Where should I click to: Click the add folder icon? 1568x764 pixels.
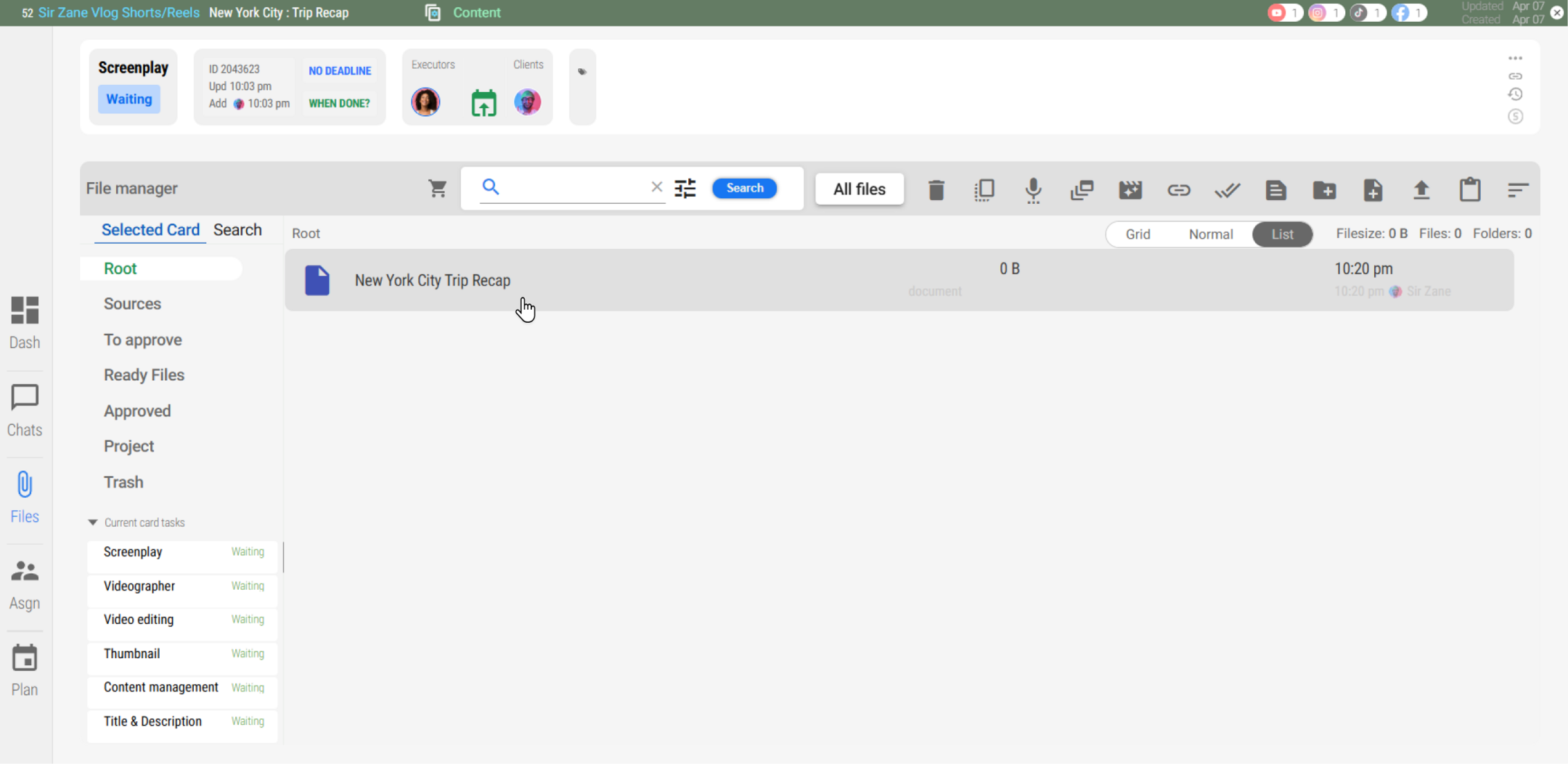pos(1324,190)
